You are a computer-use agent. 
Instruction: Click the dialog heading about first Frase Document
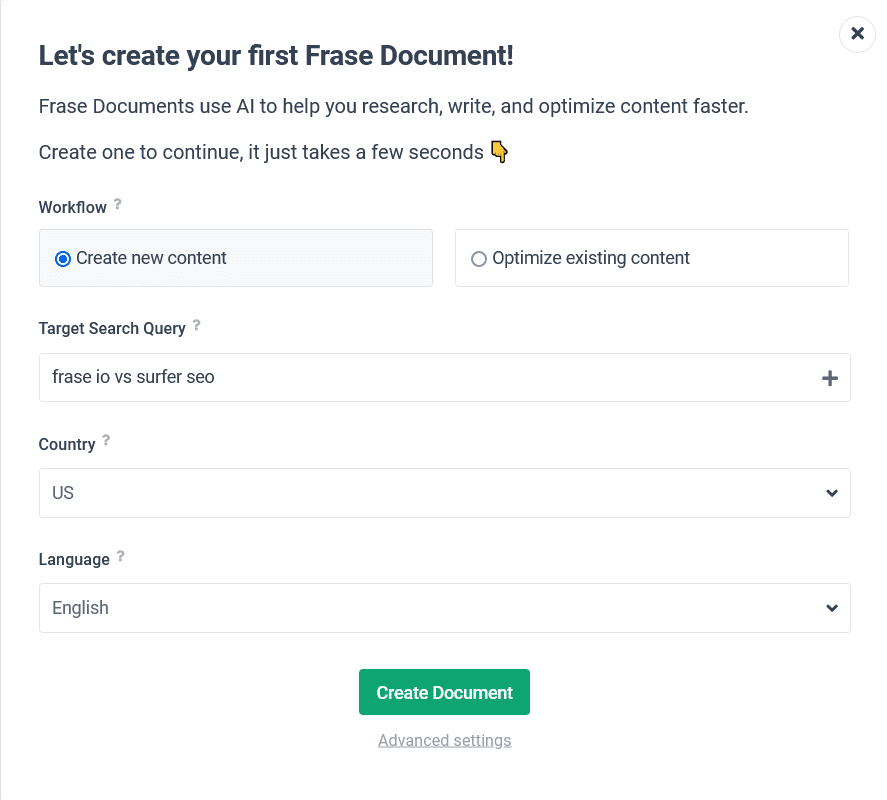(276, 56)
